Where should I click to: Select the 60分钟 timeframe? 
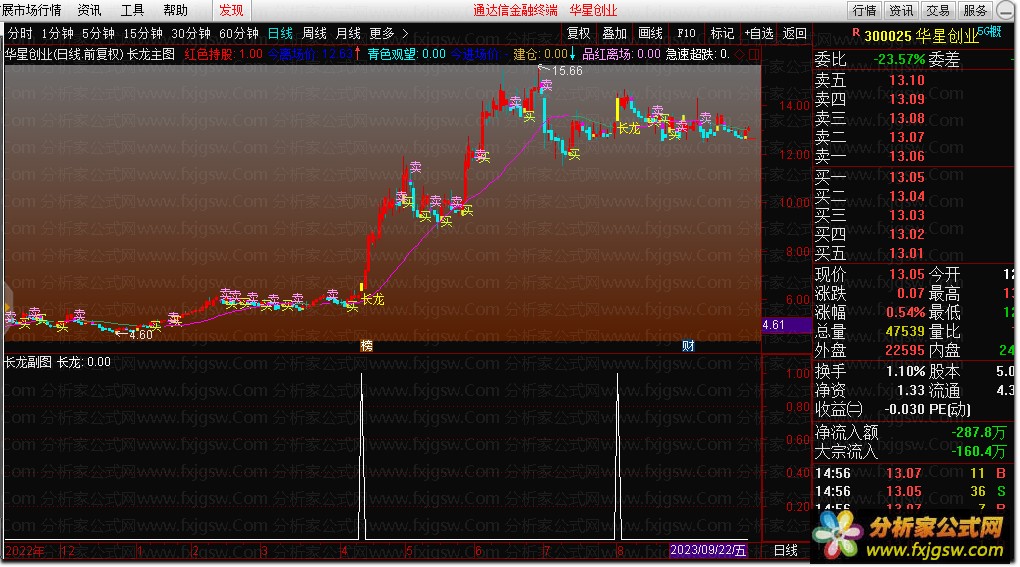point(239,33)
